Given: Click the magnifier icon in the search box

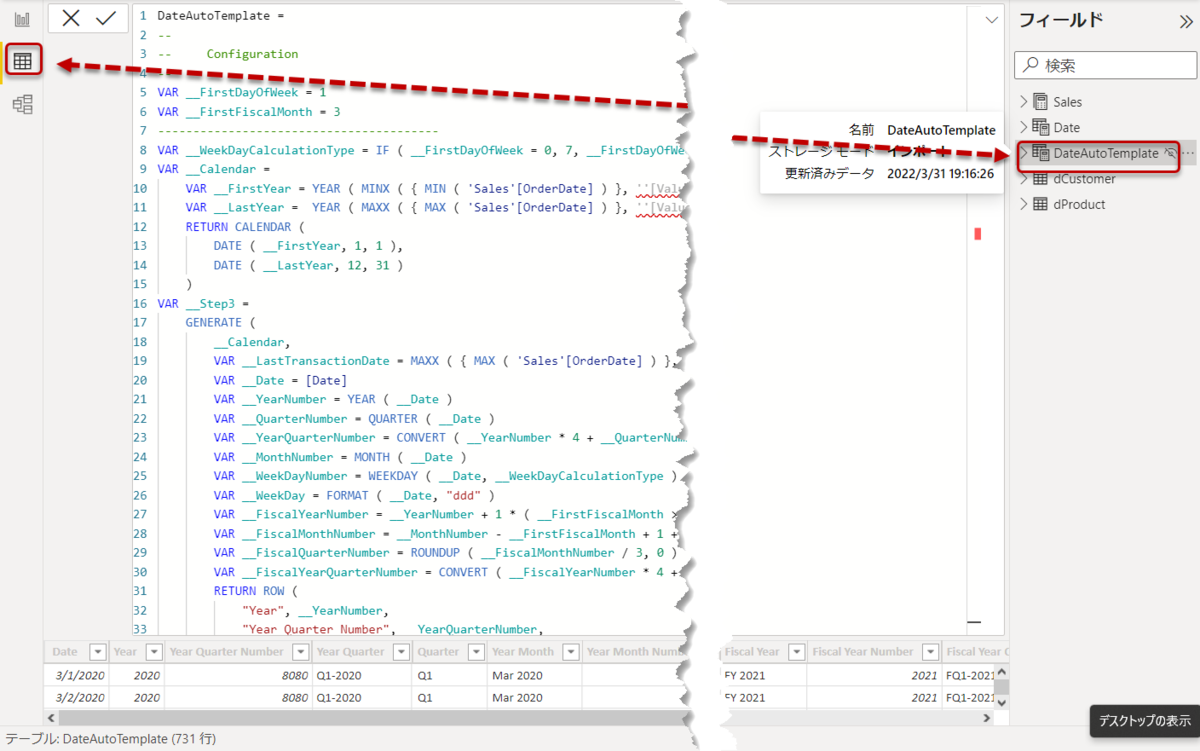Looking at the screenshot, I should (x=1031, y=65).
